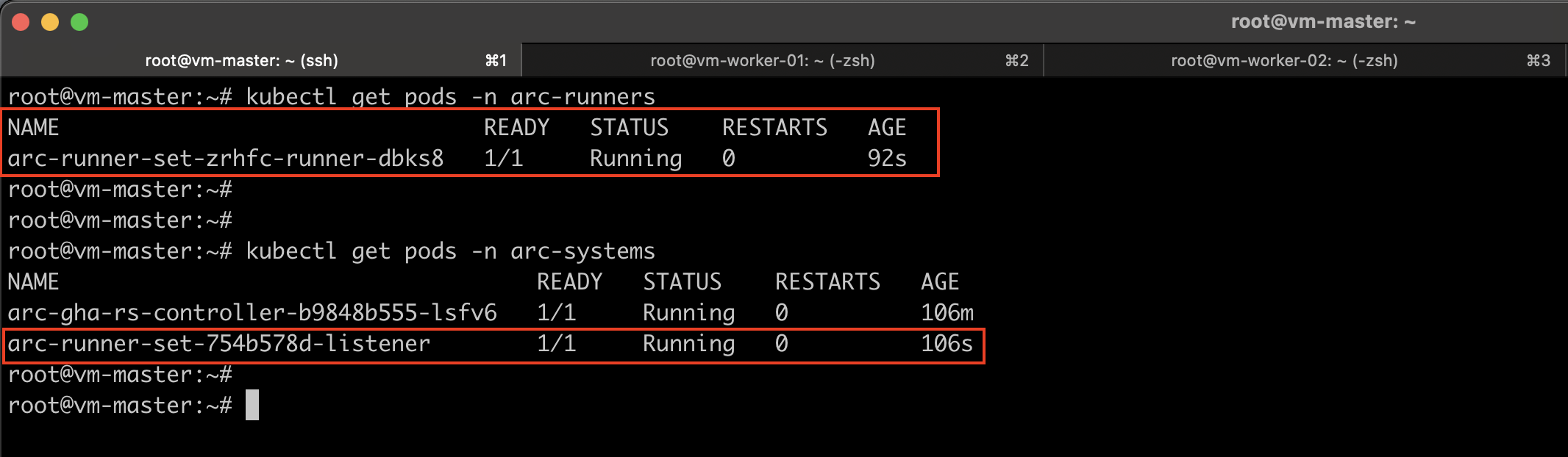Viewport: 1568px width, 457px height.
Task: Click the 1/1 ready value of the listener pod
Action: point(557,344)
